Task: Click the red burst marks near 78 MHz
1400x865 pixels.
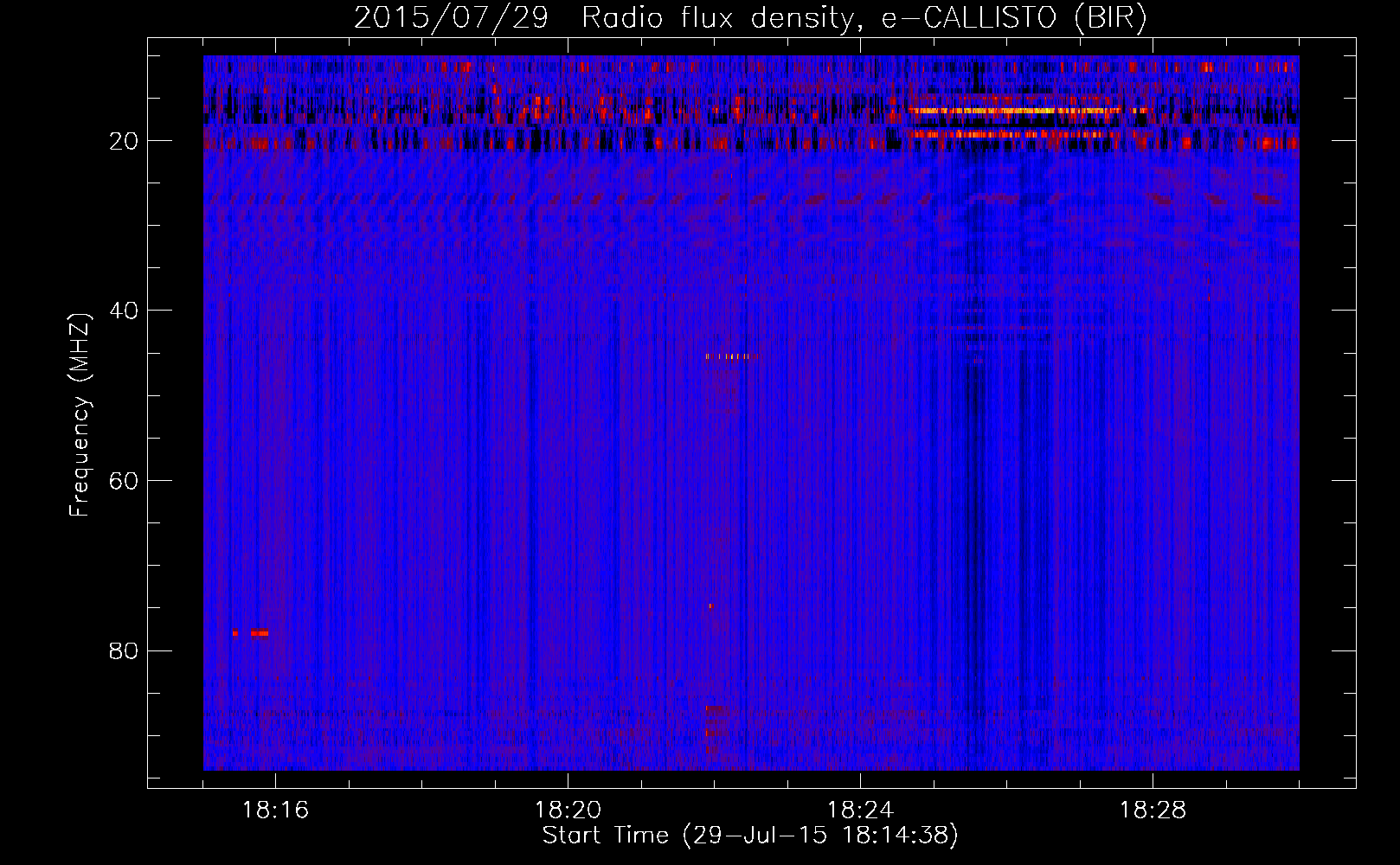Action: [250, 633]
